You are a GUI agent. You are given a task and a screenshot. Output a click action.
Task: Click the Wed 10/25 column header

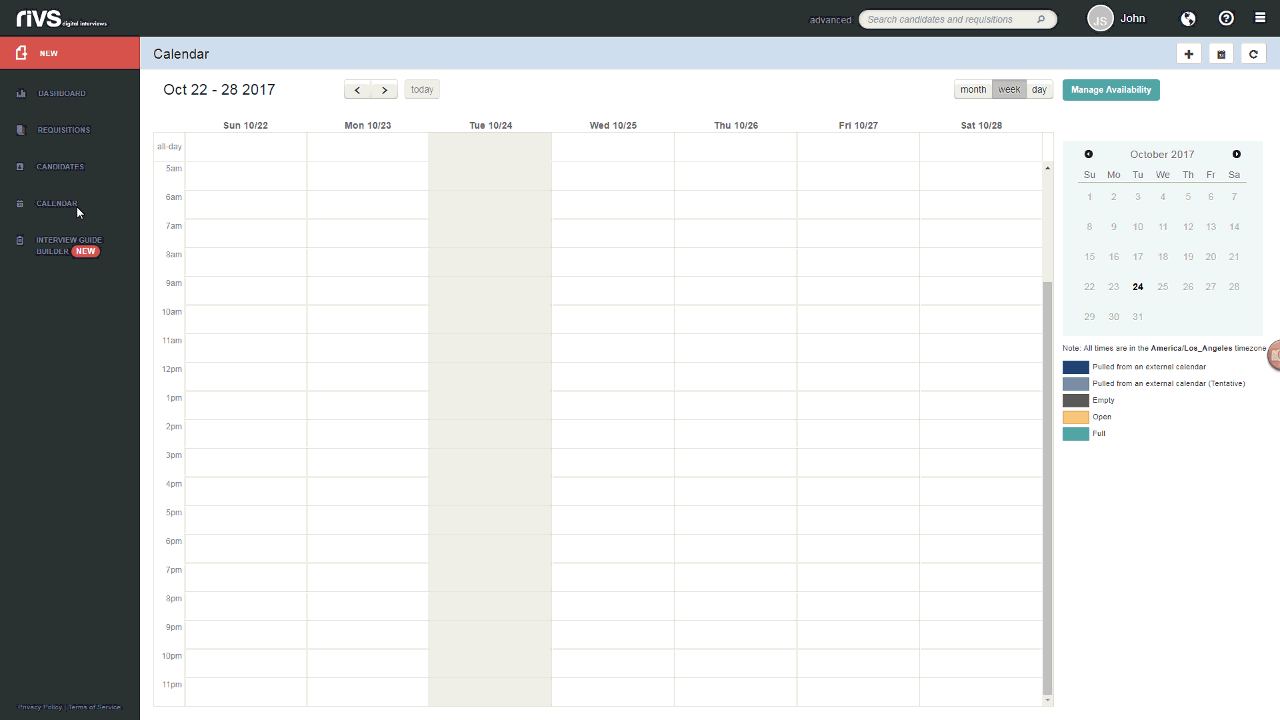coord(613,126)
